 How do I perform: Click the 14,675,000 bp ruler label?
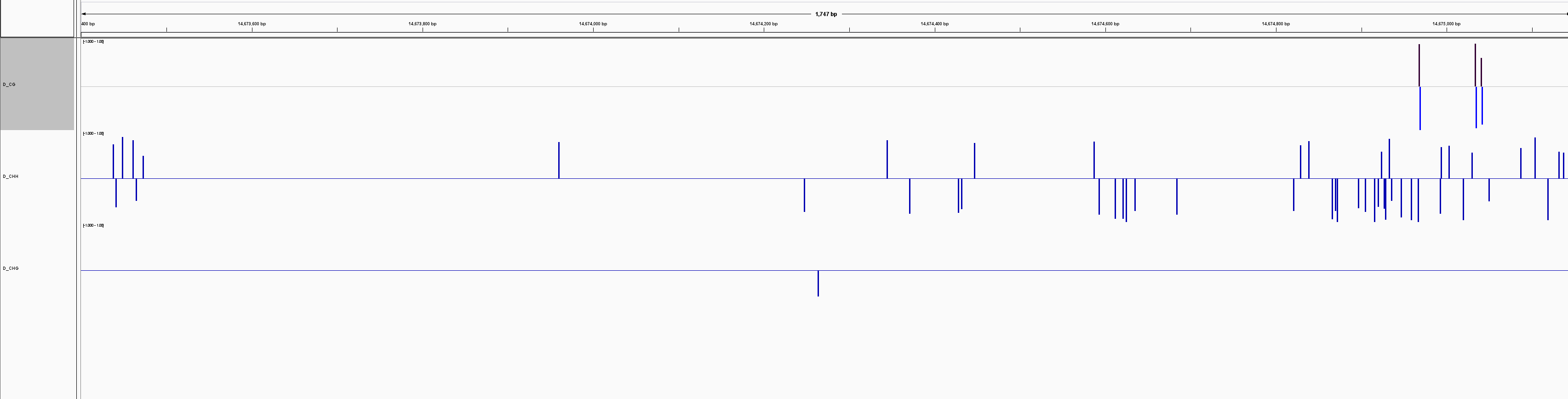tap(1446, 24)
